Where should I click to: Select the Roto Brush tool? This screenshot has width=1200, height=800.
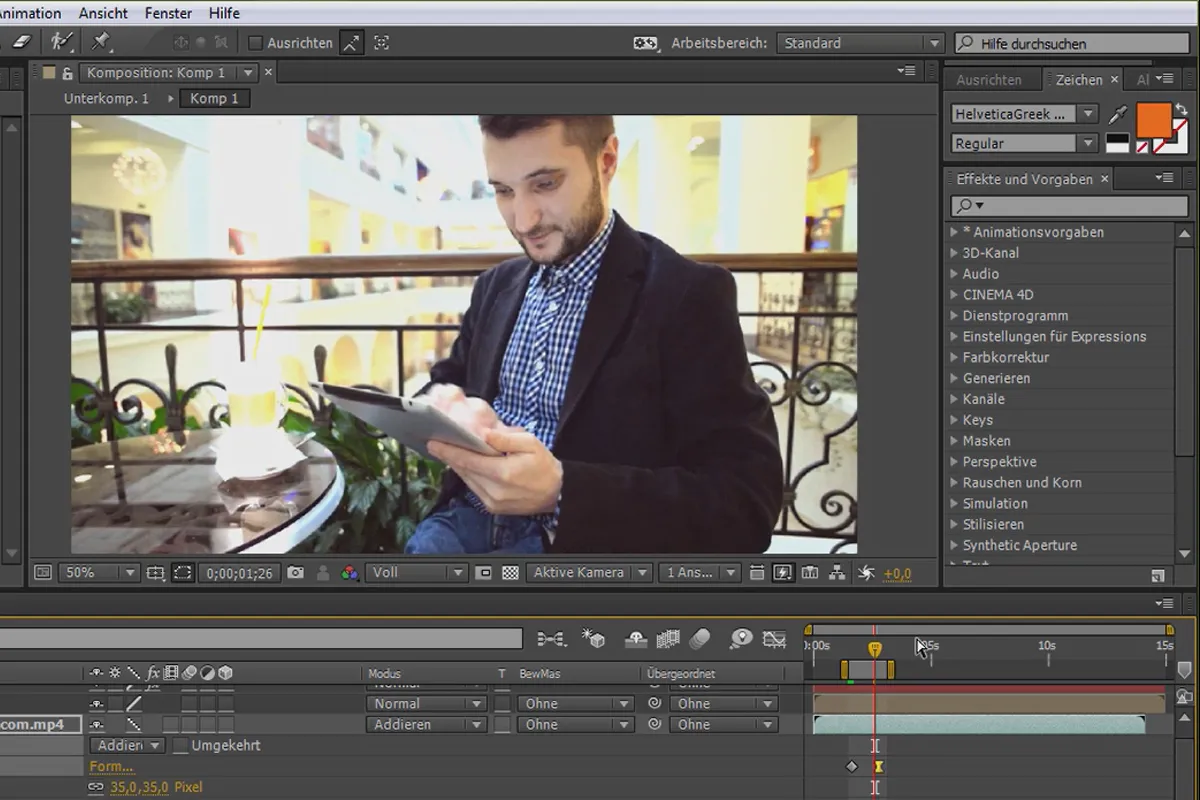61,42
